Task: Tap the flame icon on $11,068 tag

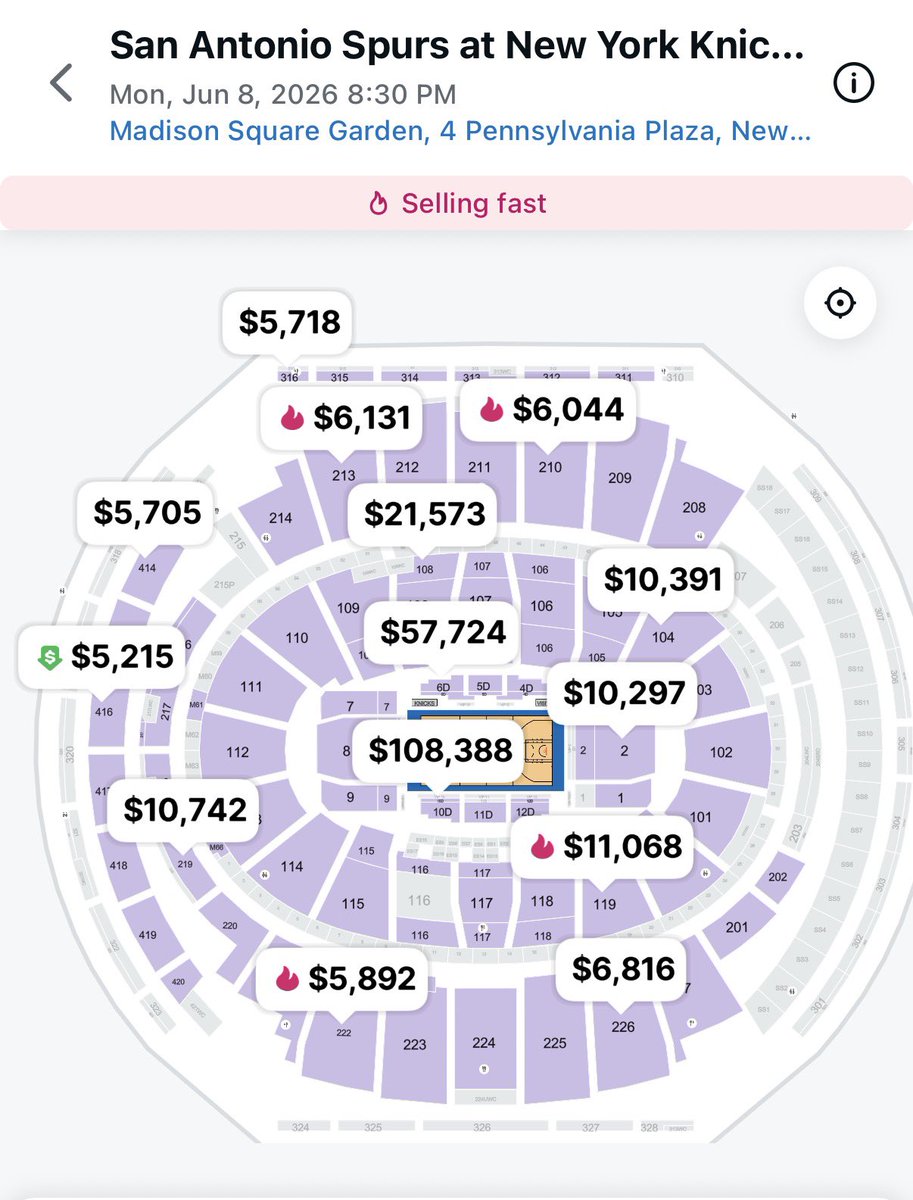Action: 542,847
